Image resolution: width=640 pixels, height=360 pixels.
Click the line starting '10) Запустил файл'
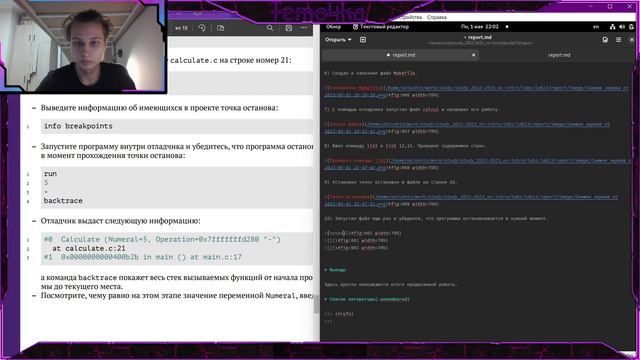(436, 219)
